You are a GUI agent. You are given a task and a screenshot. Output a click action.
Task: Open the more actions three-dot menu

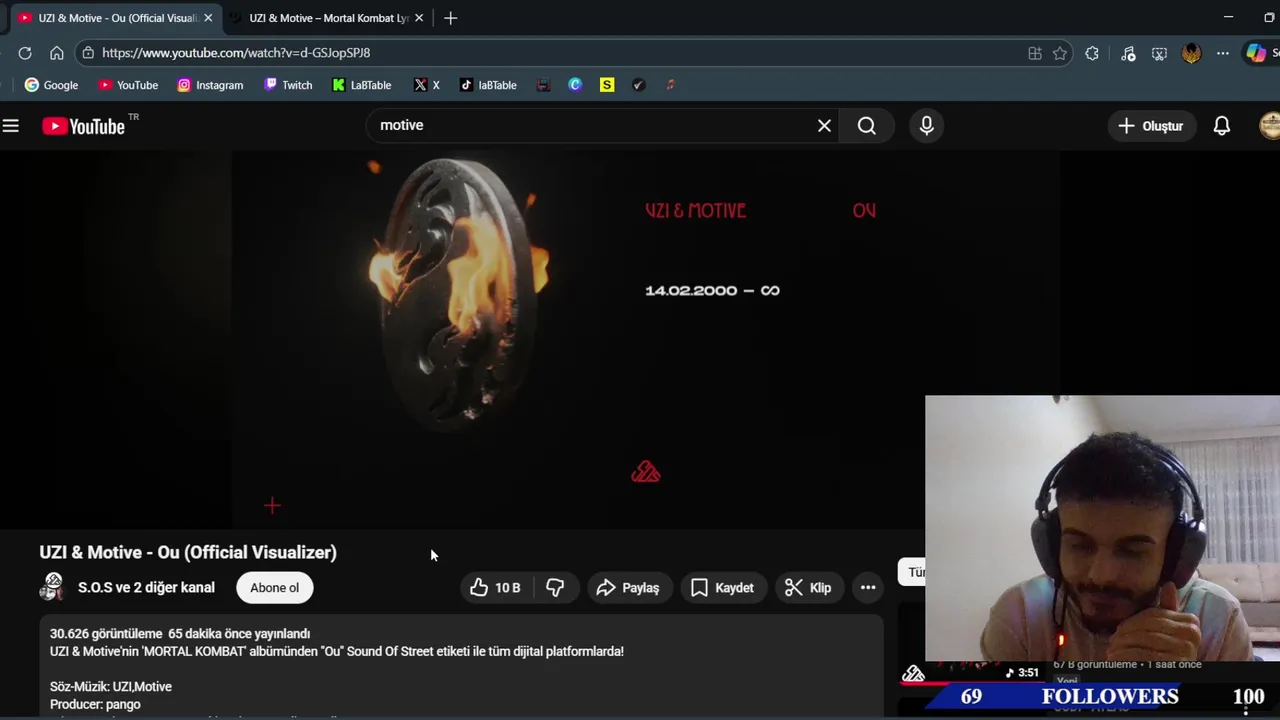click(x=868, y=587)
